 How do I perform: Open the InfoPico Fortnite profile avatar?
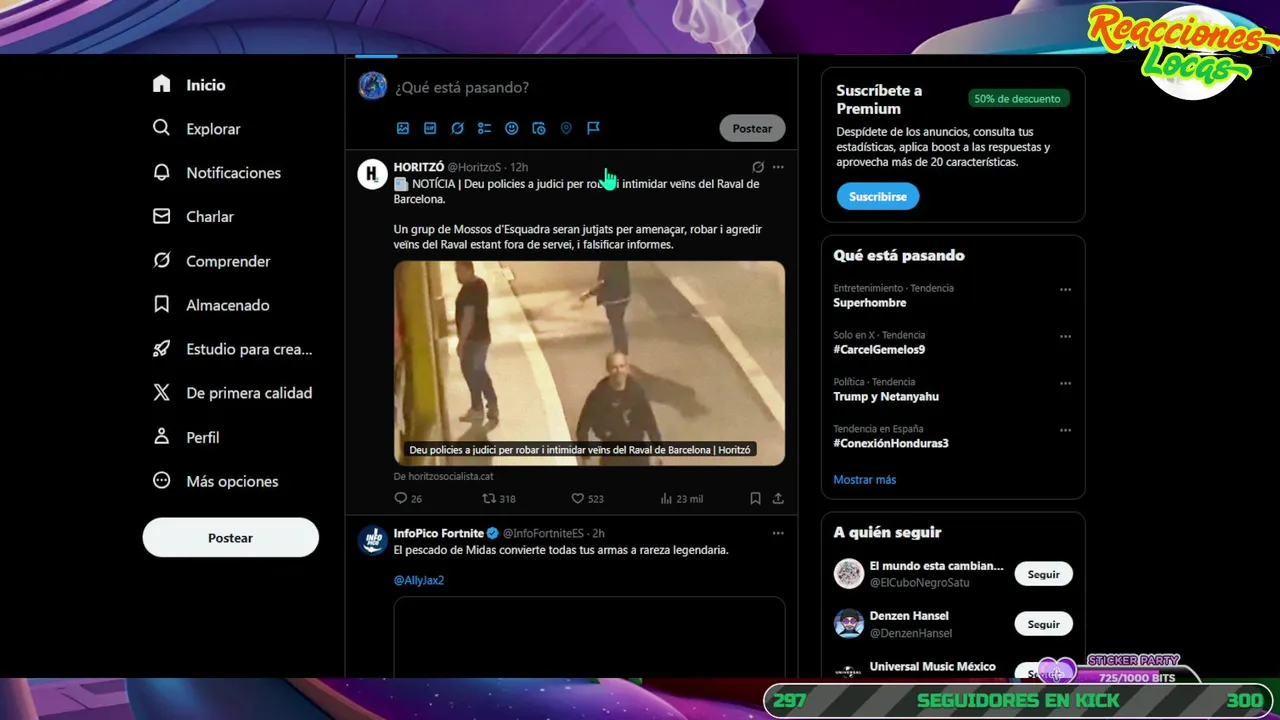coord(373,540)
